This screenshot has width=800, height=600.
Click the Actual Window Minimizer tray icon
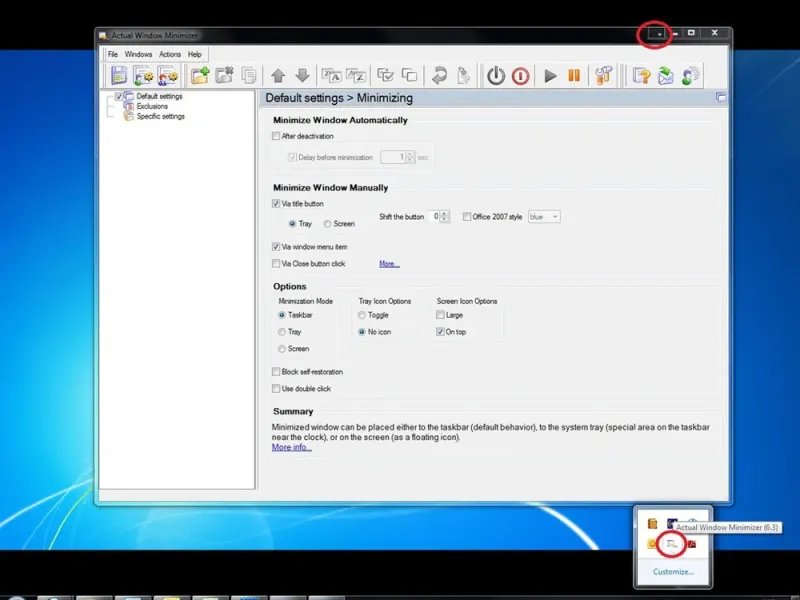point(672,544)
